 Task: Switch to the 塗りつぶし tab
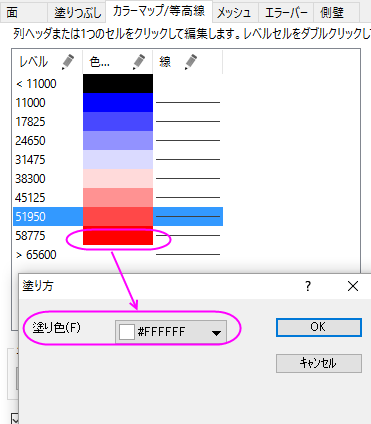(x=77, y=13)
